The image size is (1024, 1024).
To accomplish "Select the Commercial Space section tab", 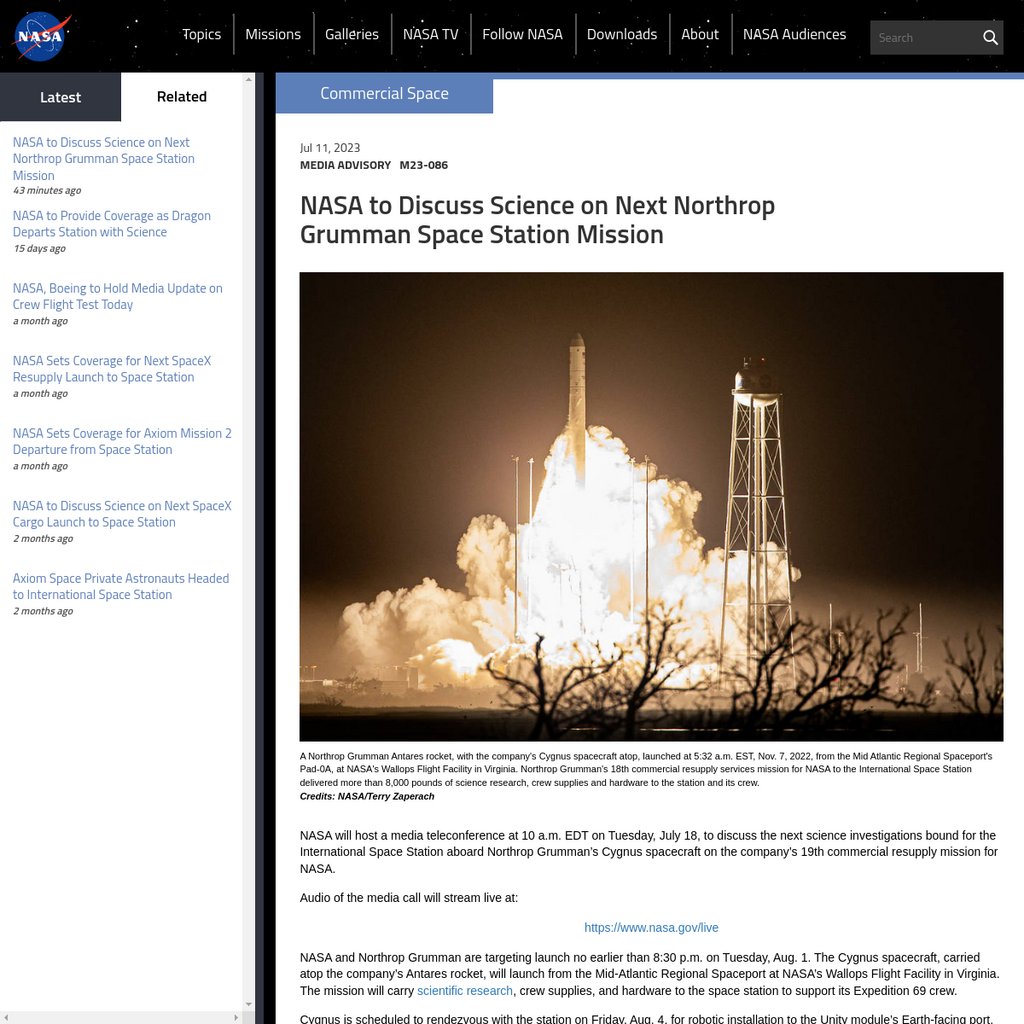I will coord(384,93).
